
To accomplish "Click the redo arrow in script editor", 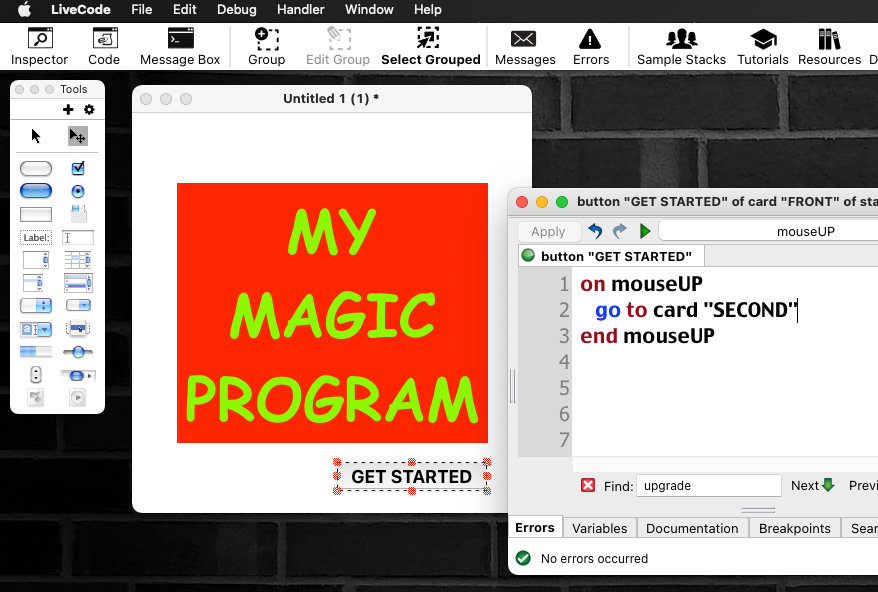I will pos(619,231).
